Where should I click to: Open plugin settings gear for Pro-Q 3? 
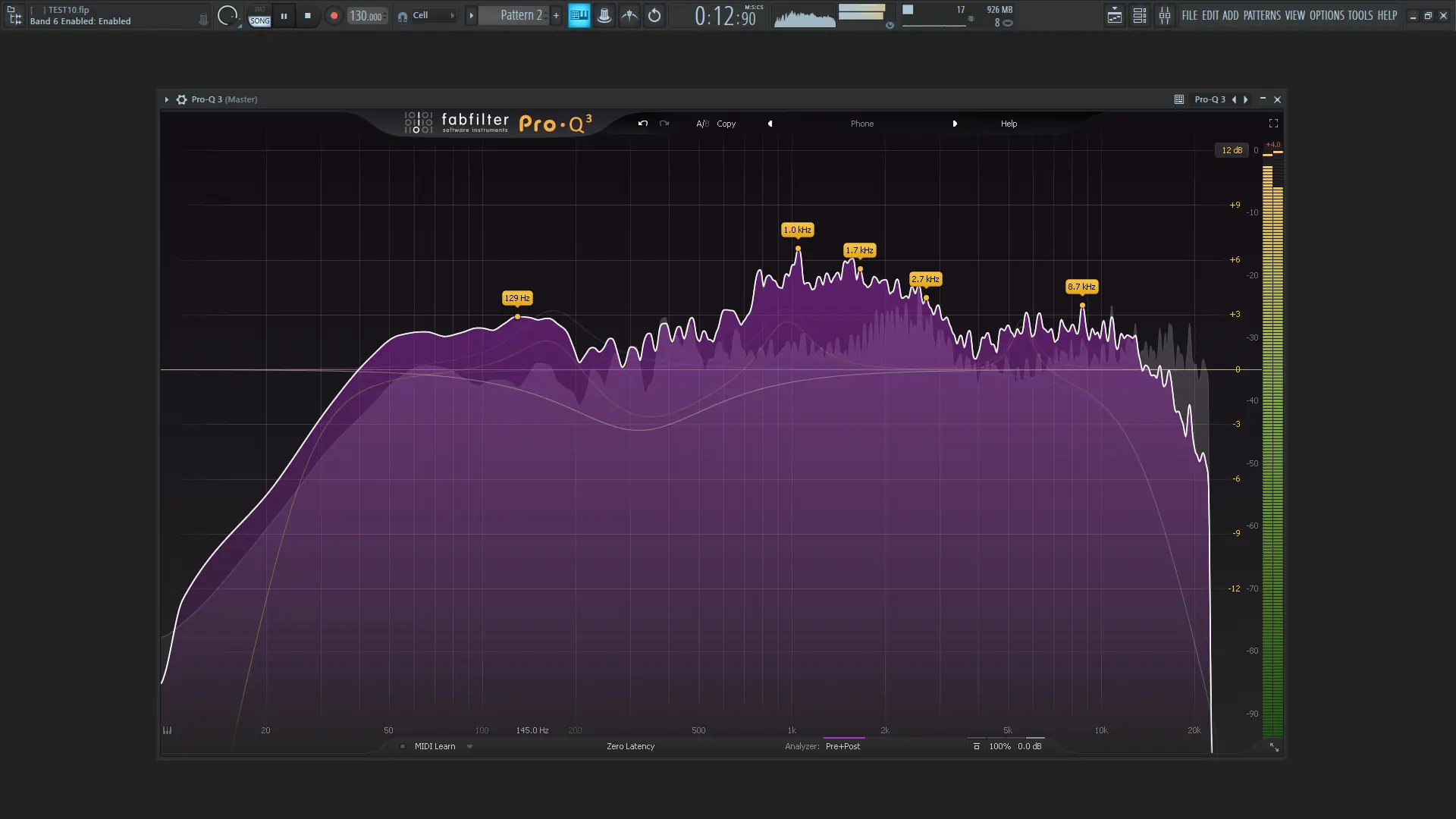181,99
